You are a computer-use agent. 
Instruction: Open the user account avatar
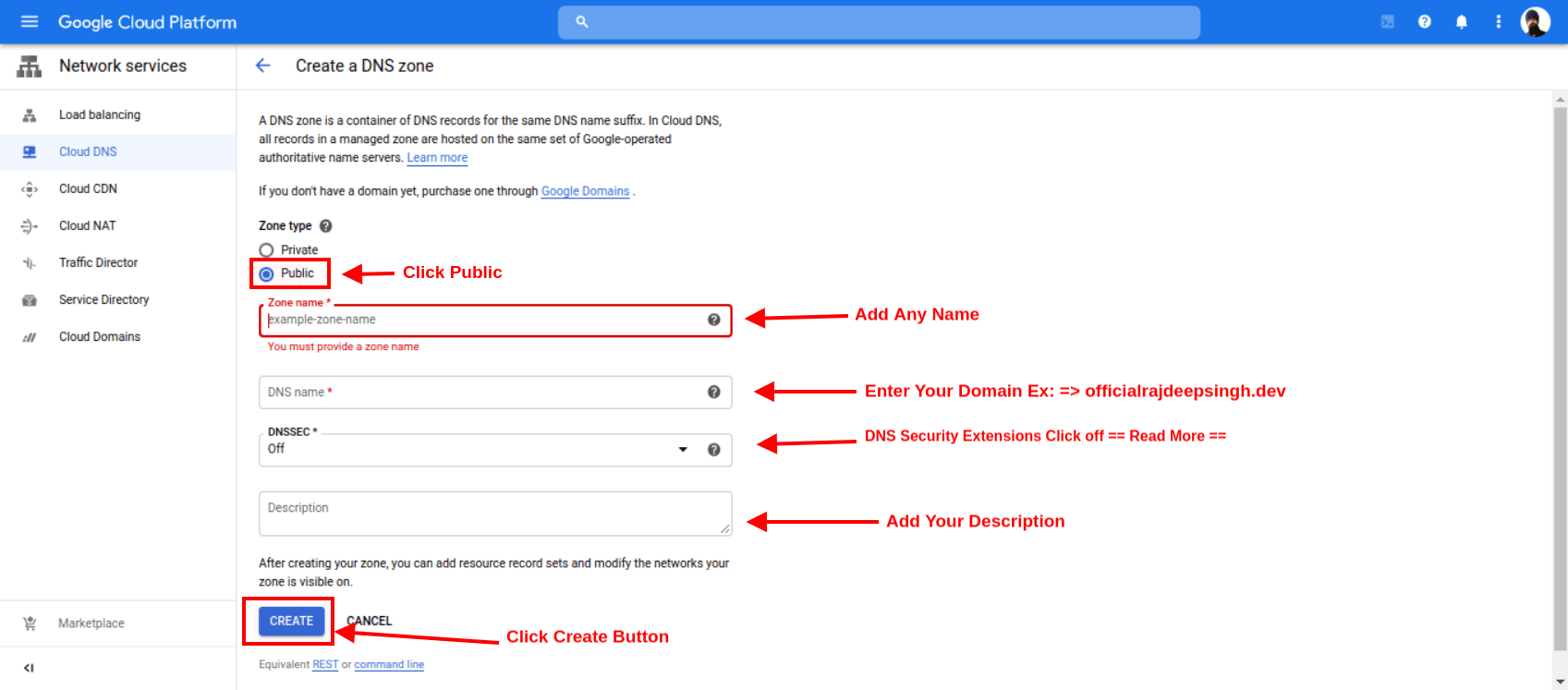(1536, 21)
